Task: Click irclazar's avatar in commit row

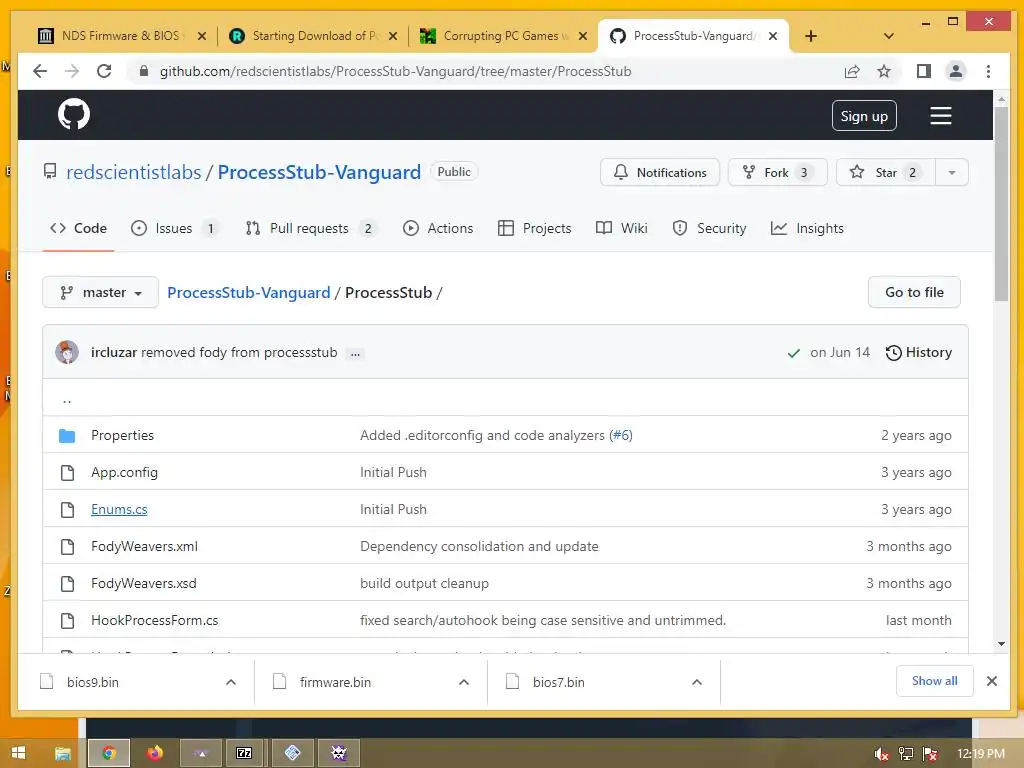Action: pyautogui.click(x=67, y=352)
